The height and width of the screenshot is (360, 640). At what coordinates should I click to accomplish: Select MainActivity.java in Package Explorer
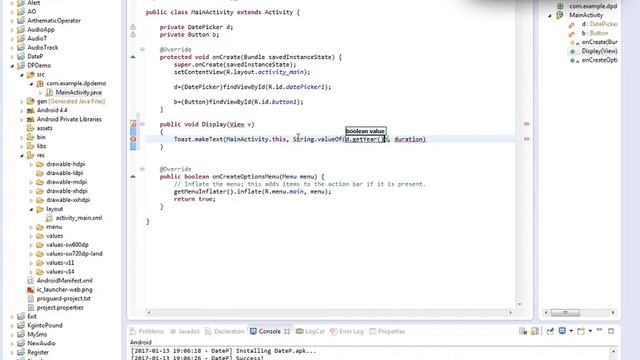78,93
